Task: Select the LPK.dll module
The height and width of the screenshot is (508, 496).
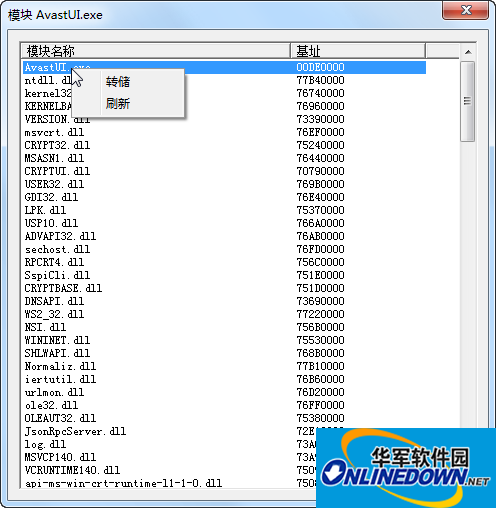Action: 45,210
